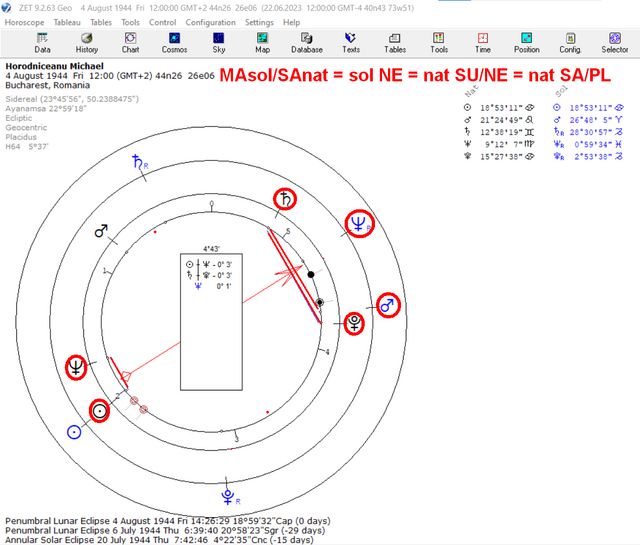Image resolution: width=640 pixels, height=545 pixels.
Task: Click the Position toolbar icon
Action: pyautogui.click(x=527, y=43)
